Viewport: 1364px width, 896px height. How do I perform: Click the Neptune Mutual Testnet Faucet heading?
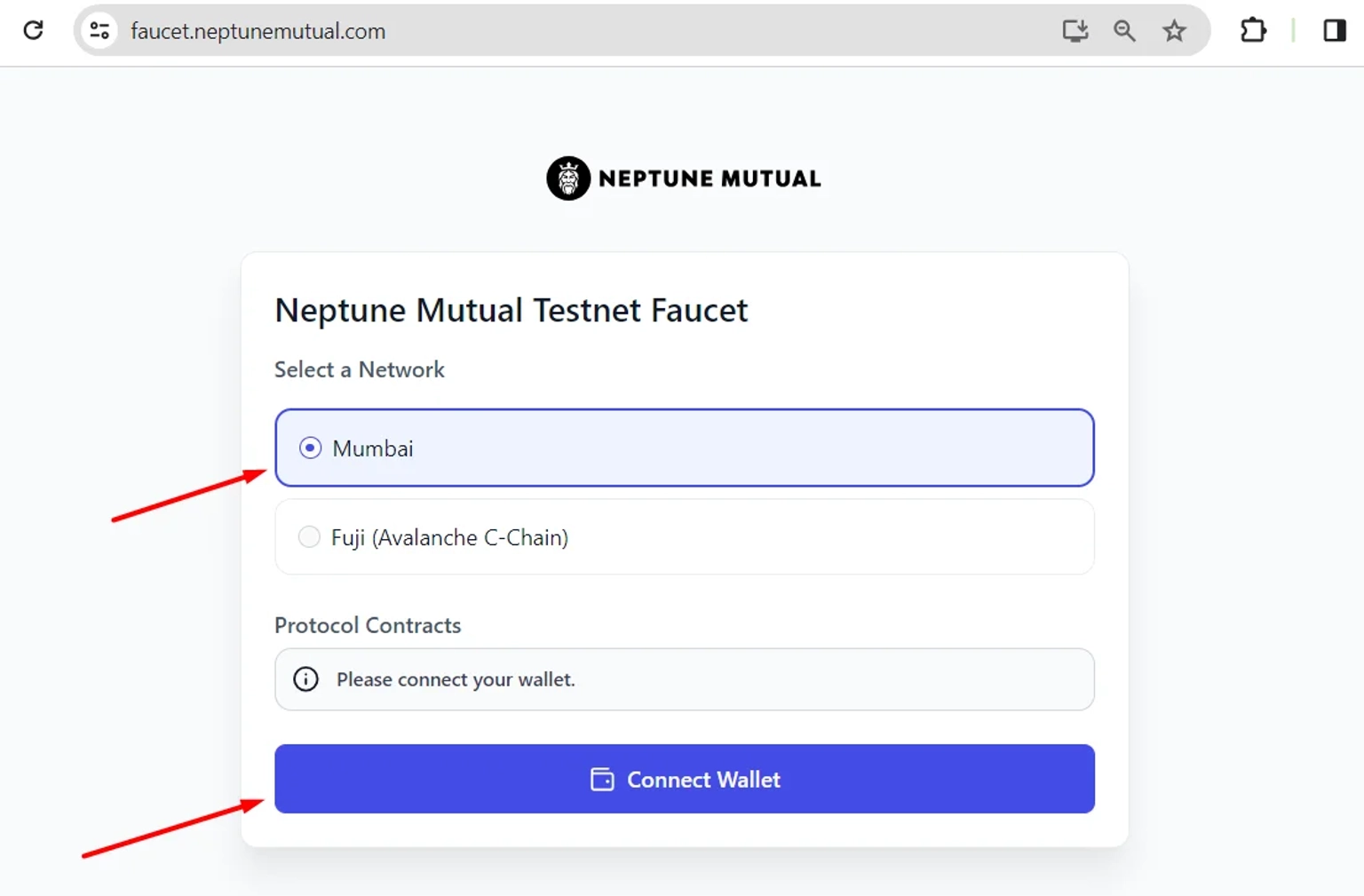511,311
